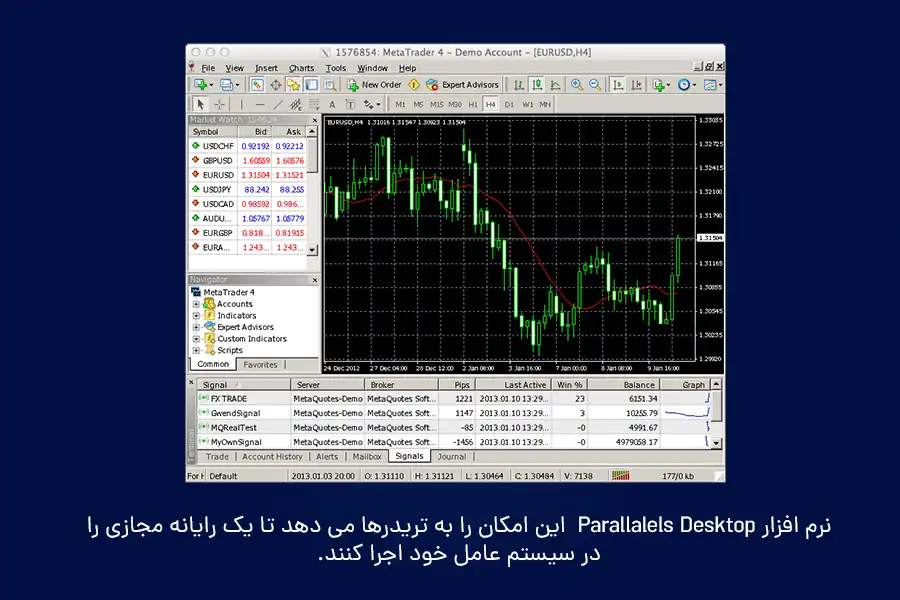Toggle Chart Shift icon
The image size is (900, 600).
point(637,85)
